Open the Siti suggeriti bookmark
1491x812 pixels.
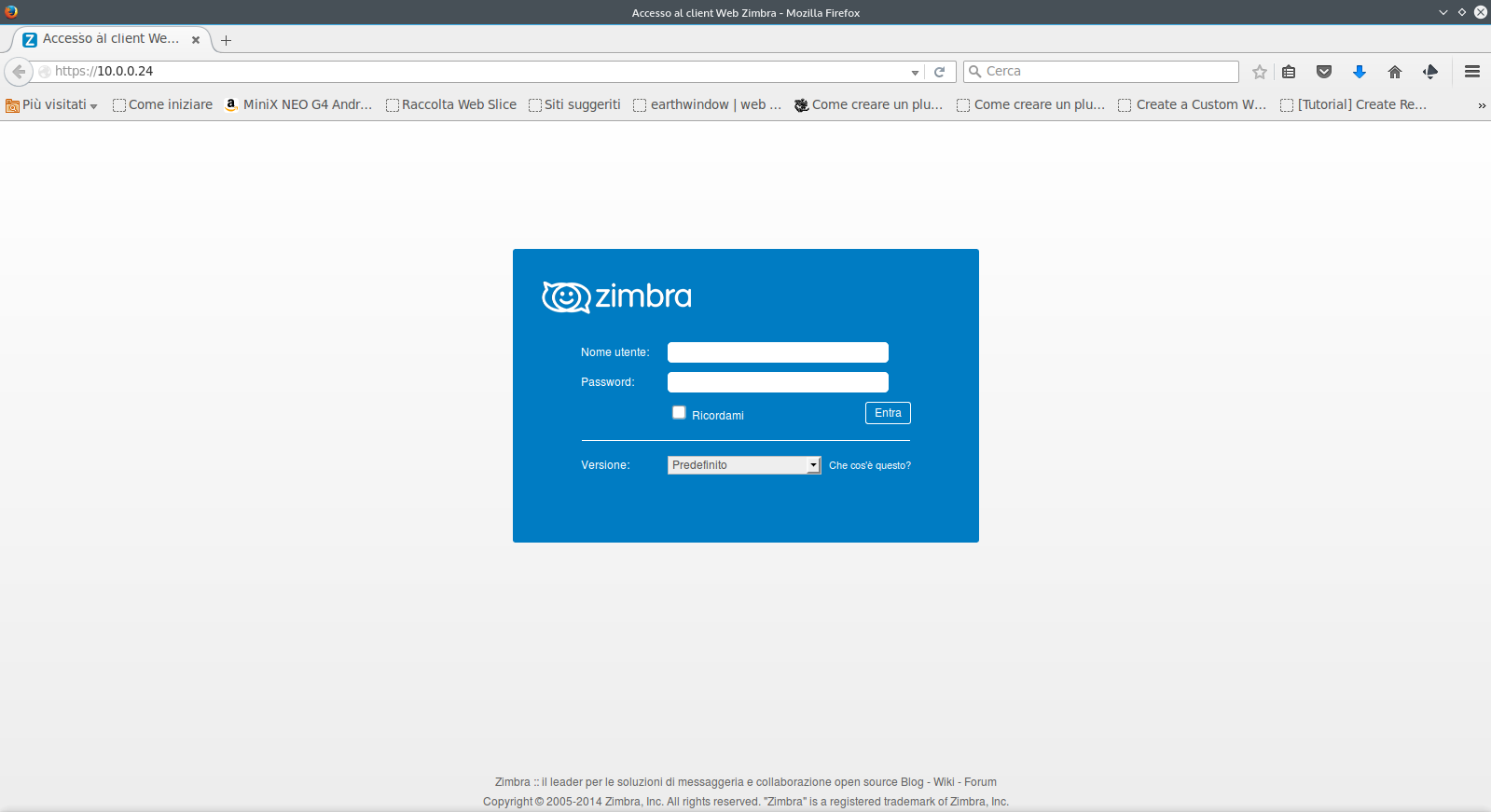click(574, 105)
